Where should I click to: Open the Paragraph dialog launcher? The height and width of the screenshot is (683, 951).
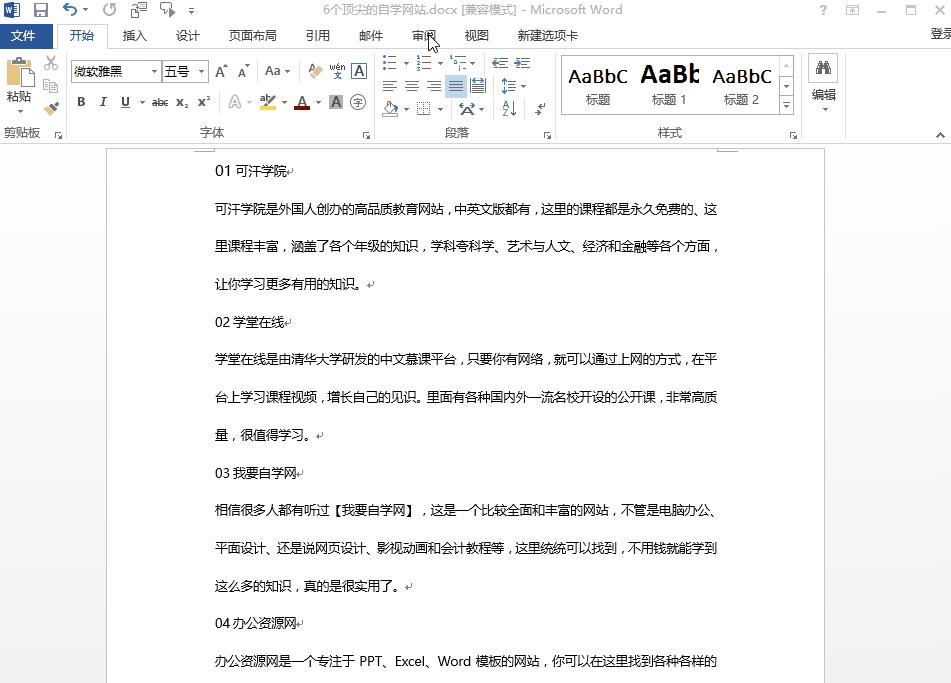pyautogui.click(x=547, y=135)
